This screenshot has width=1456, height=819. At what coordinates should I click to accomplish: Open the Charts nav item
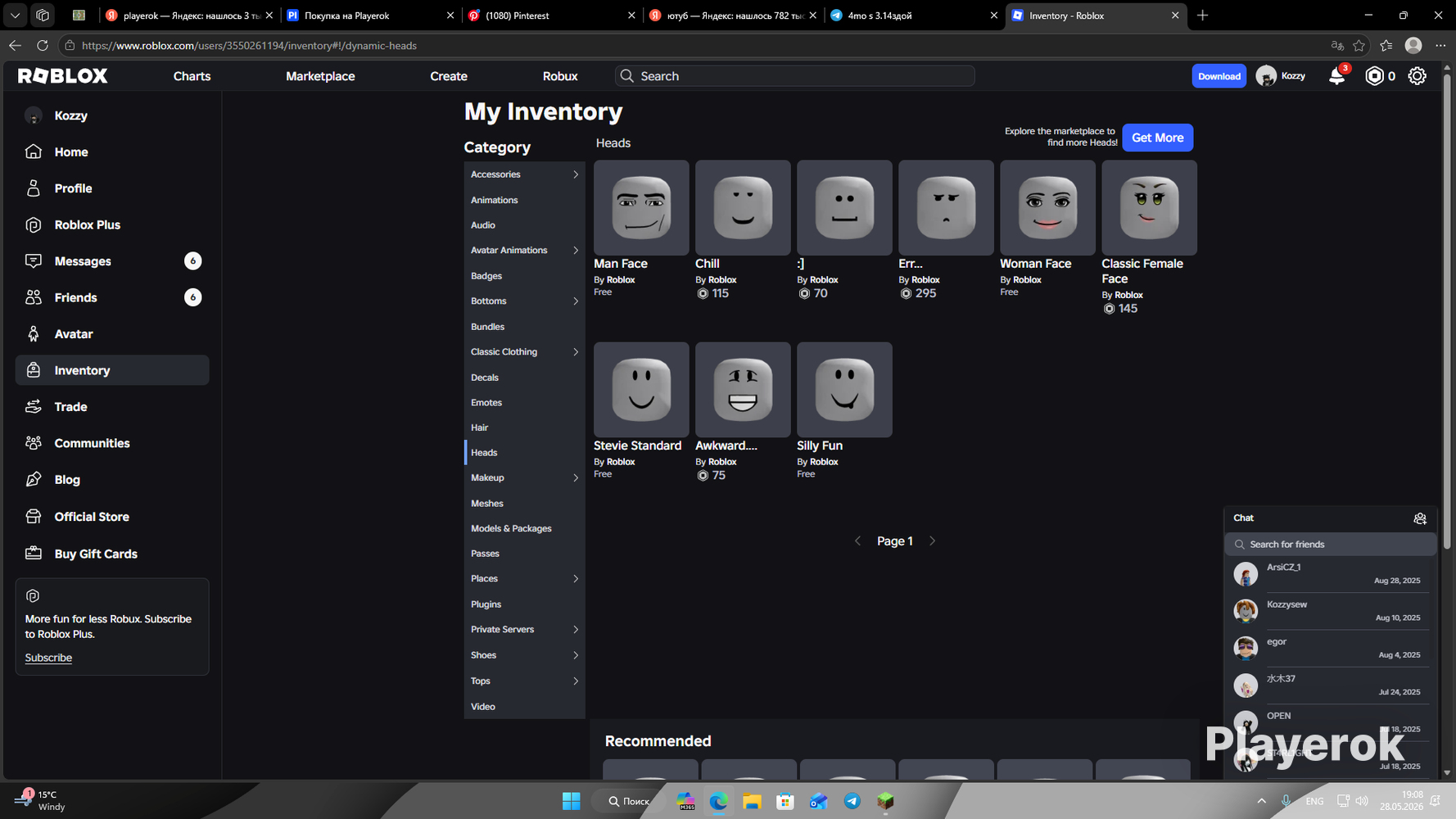(192, 76)
